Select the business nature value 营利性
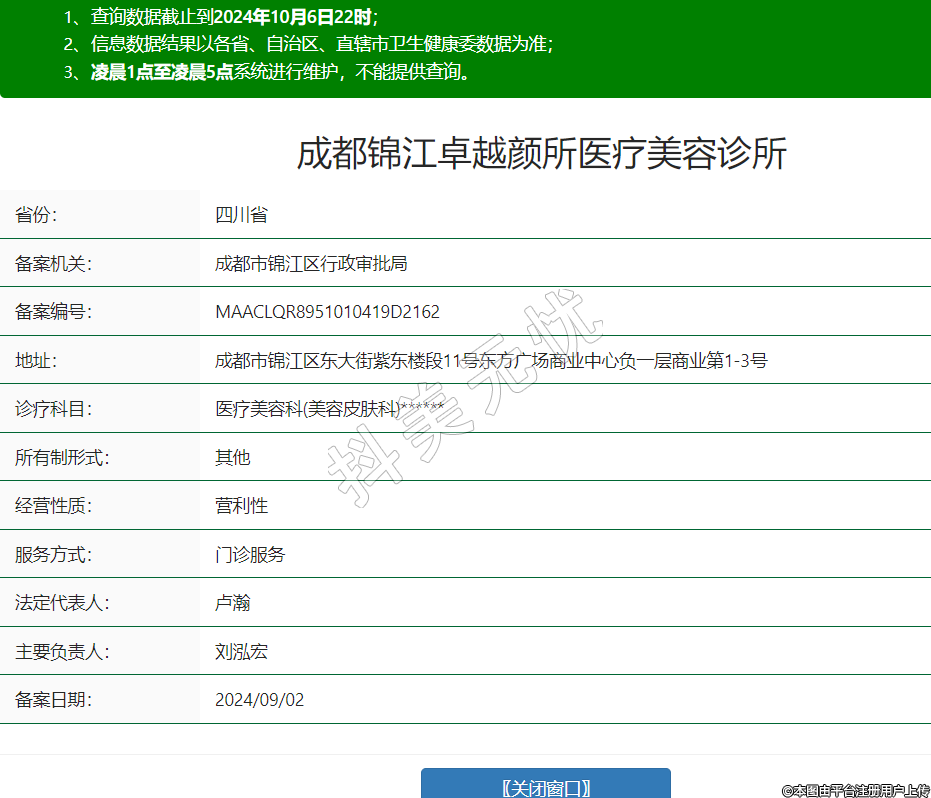This screenshot has width=931, height=798. pyautogui.click(x=241, y=506)
